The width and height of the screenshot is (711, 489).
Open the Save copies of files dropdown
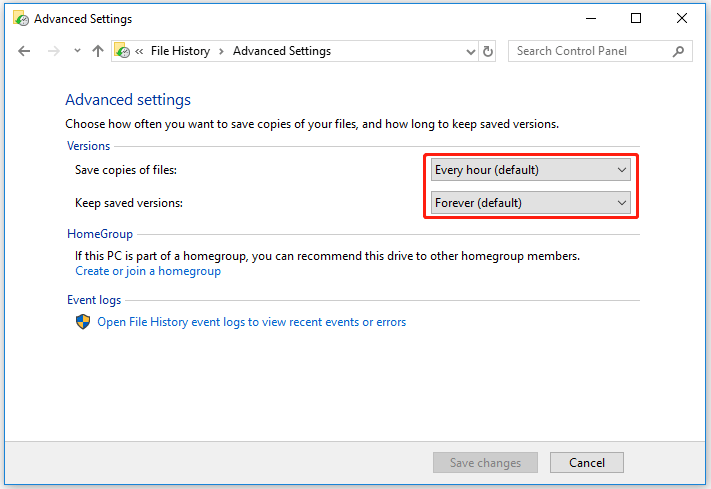[x=531, y=170]
